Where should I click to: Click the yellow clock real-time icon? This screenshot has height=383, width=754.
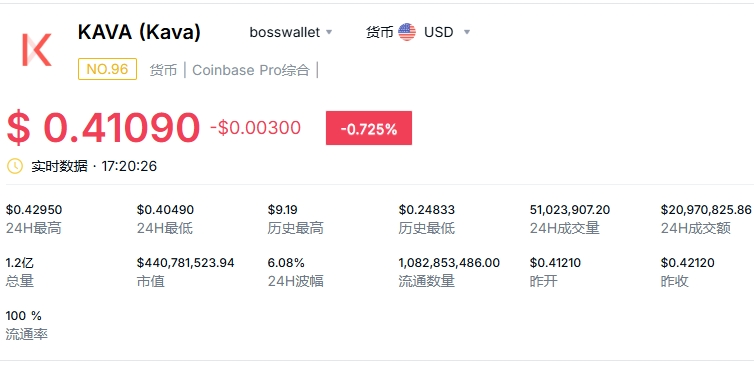[x=15, y=166]
